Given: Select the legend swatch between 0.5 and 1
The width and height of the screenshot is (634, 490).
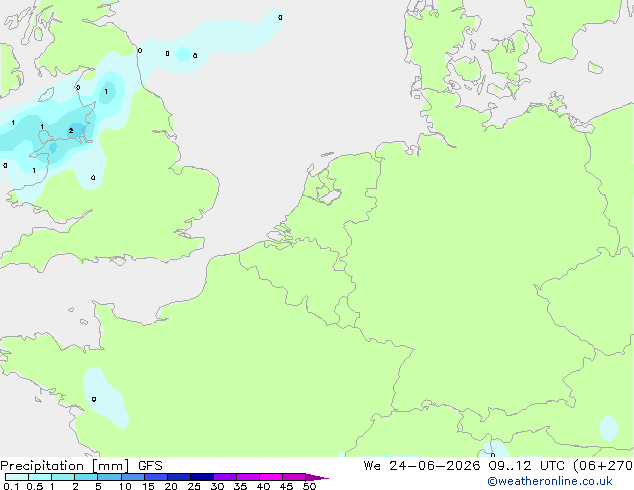Looking at the screenshot, I should (40, 477).
